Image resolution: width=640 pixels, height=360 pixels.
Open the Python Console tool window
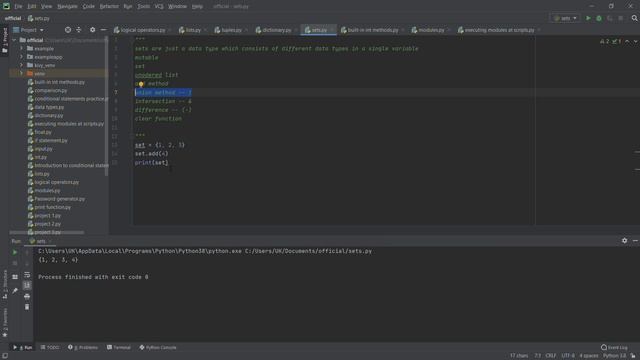[x=158, y=347]
